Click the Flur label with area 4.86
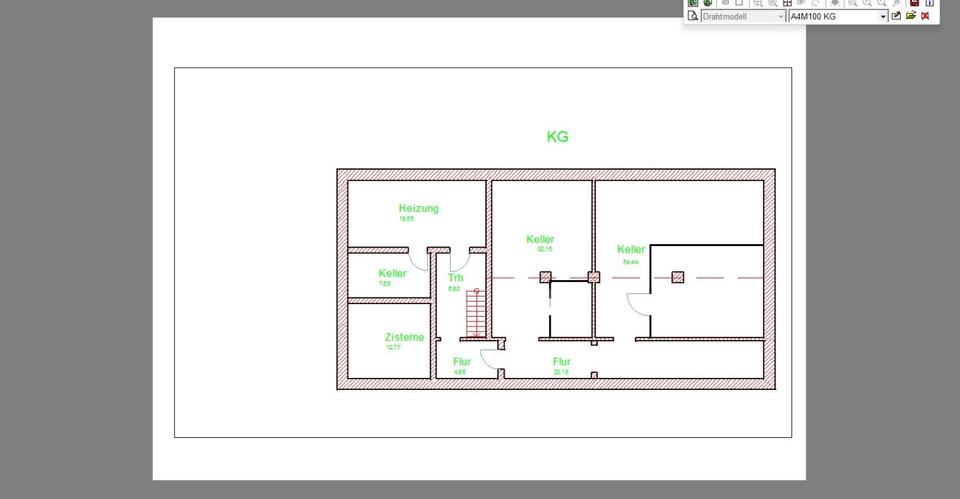 point(461,362)
